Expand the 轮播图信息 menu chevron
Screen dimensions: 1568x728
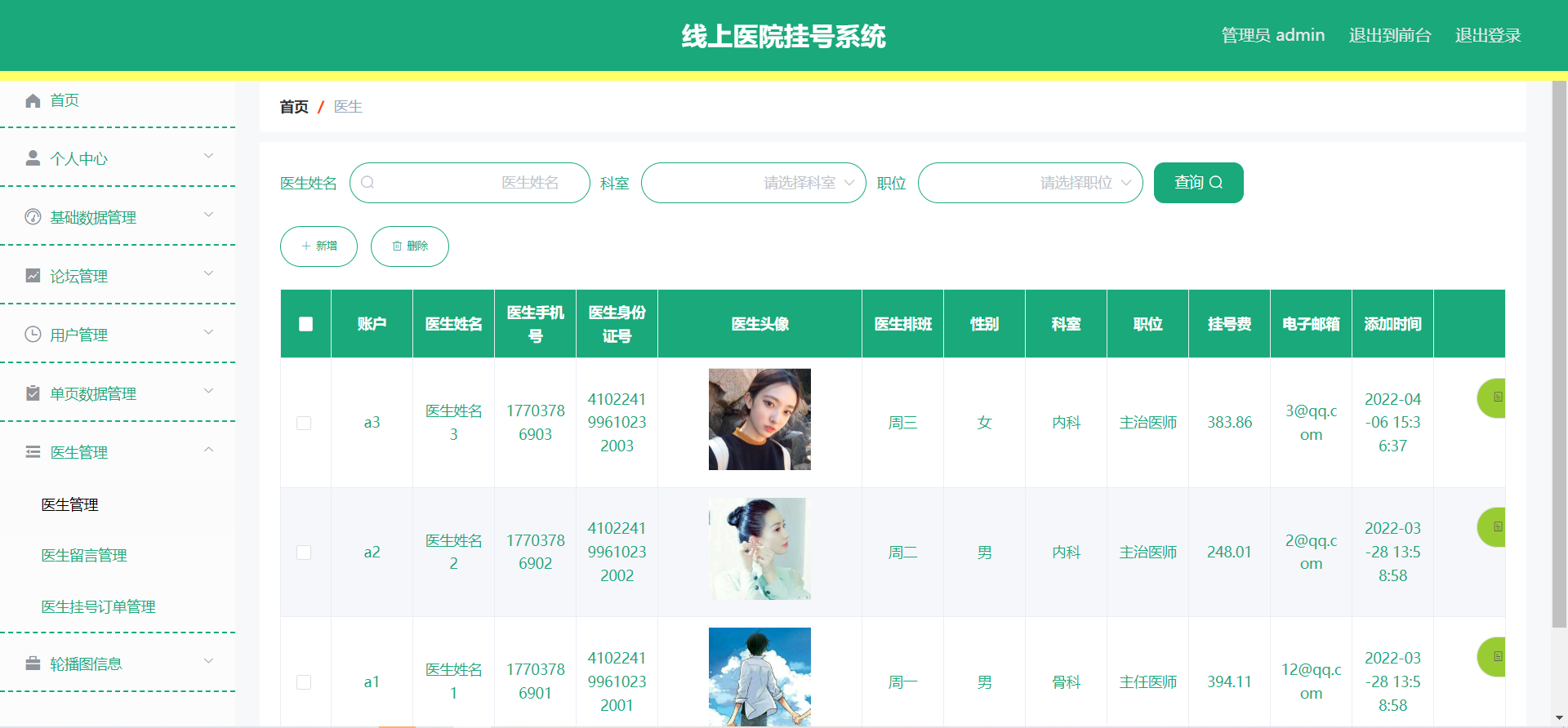point(208,661)
